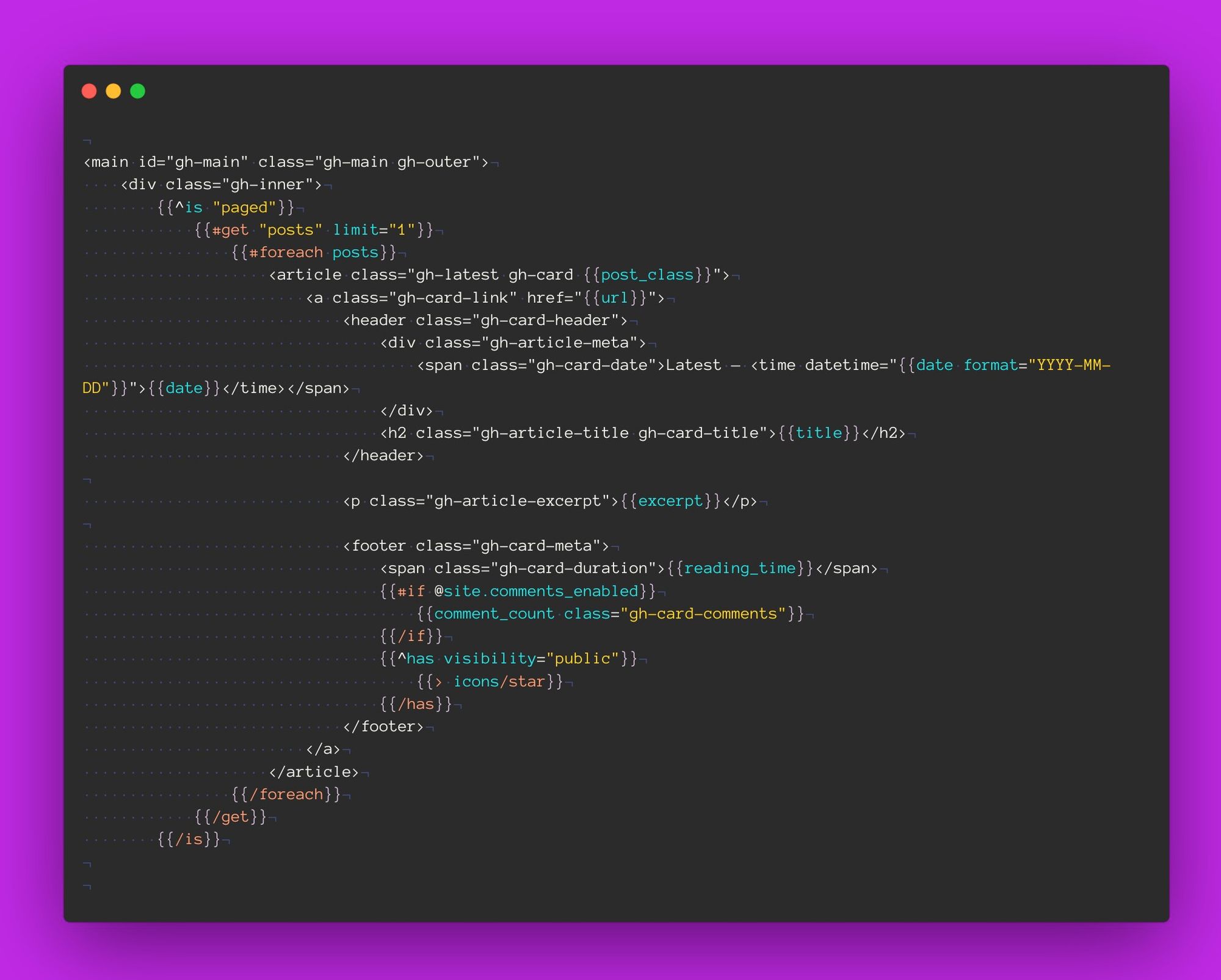Click the </footer> closing tag
The width and height of the screenshot is (1221, 980).
click(x=383, y=727)
